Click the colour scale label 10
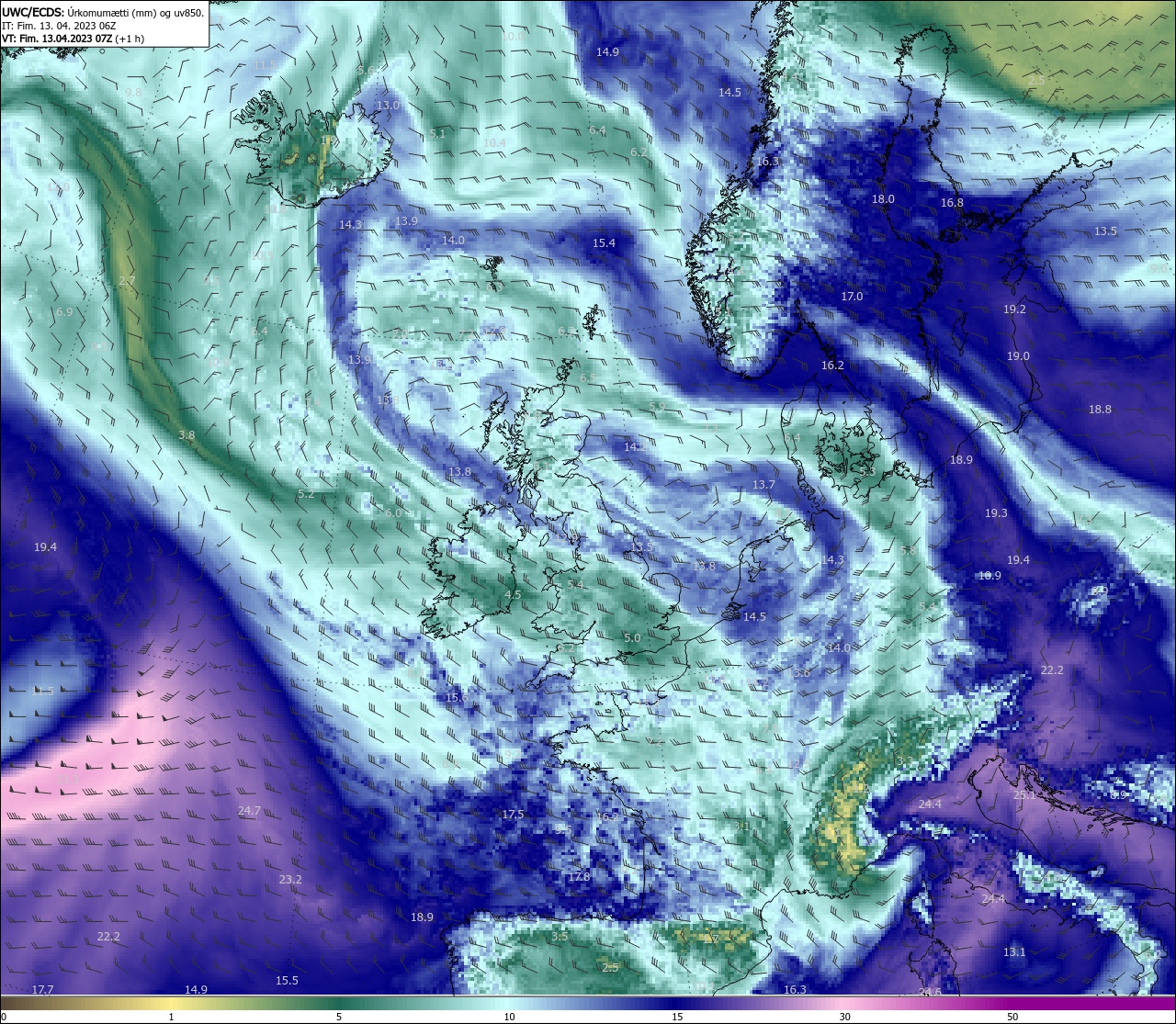 click(508, 1017)
